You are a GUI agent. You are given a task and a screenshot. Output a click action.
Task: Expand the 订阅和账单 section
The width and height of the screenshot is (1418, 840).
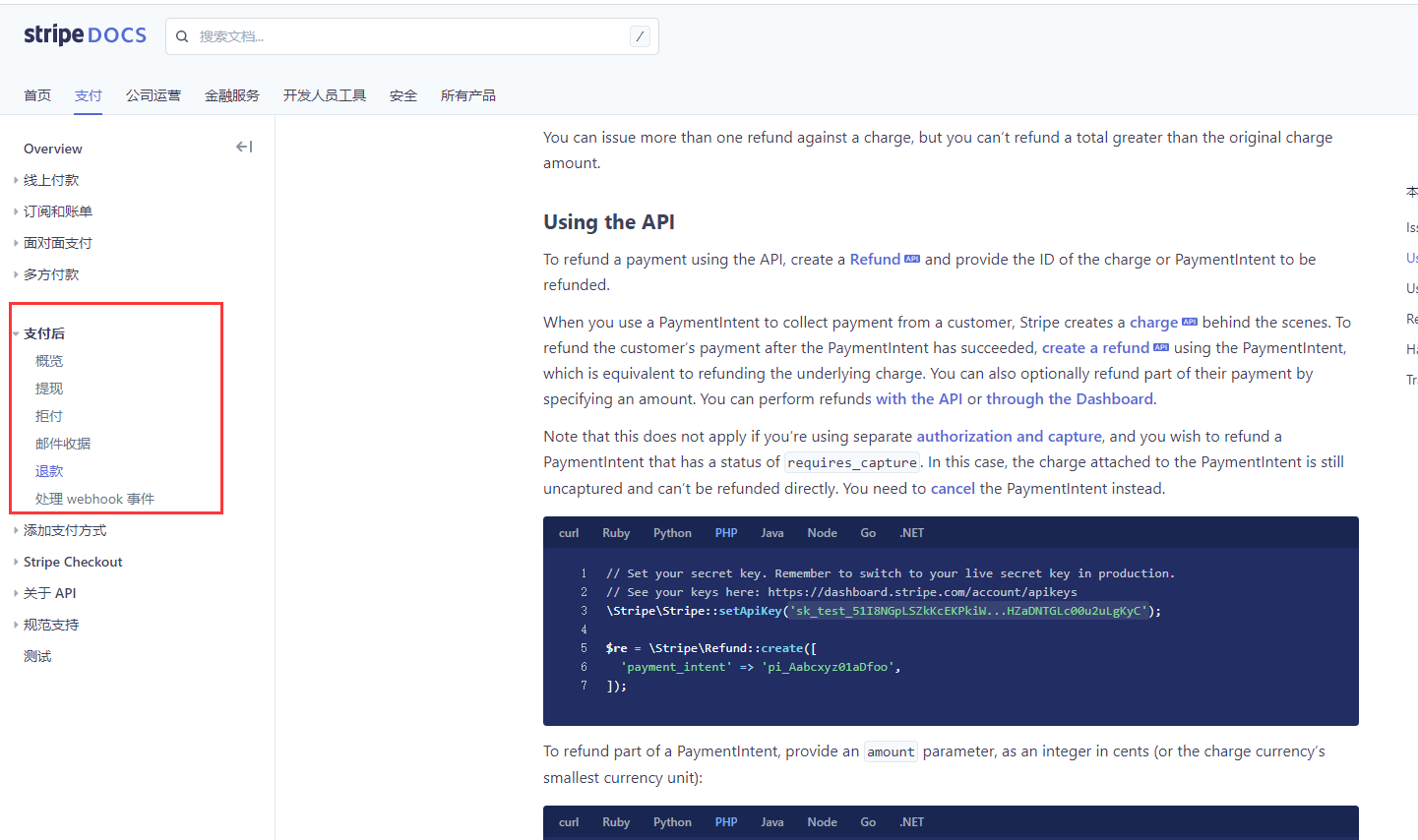pos(58,211)
